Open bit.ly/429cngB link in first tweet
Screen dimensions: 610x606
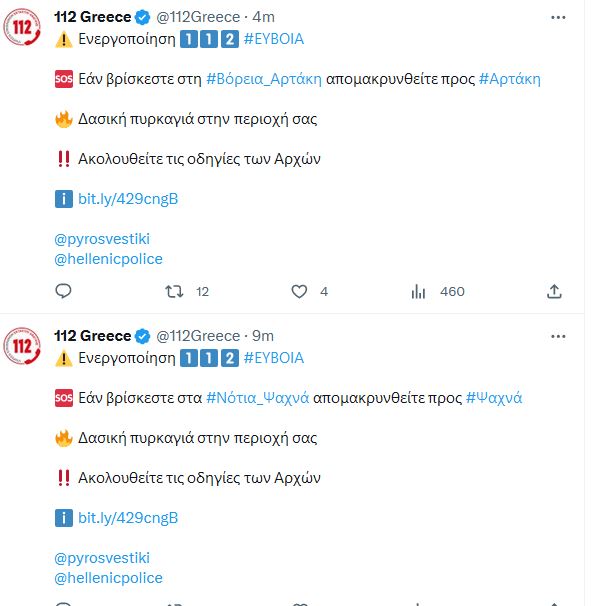[128, 199]
